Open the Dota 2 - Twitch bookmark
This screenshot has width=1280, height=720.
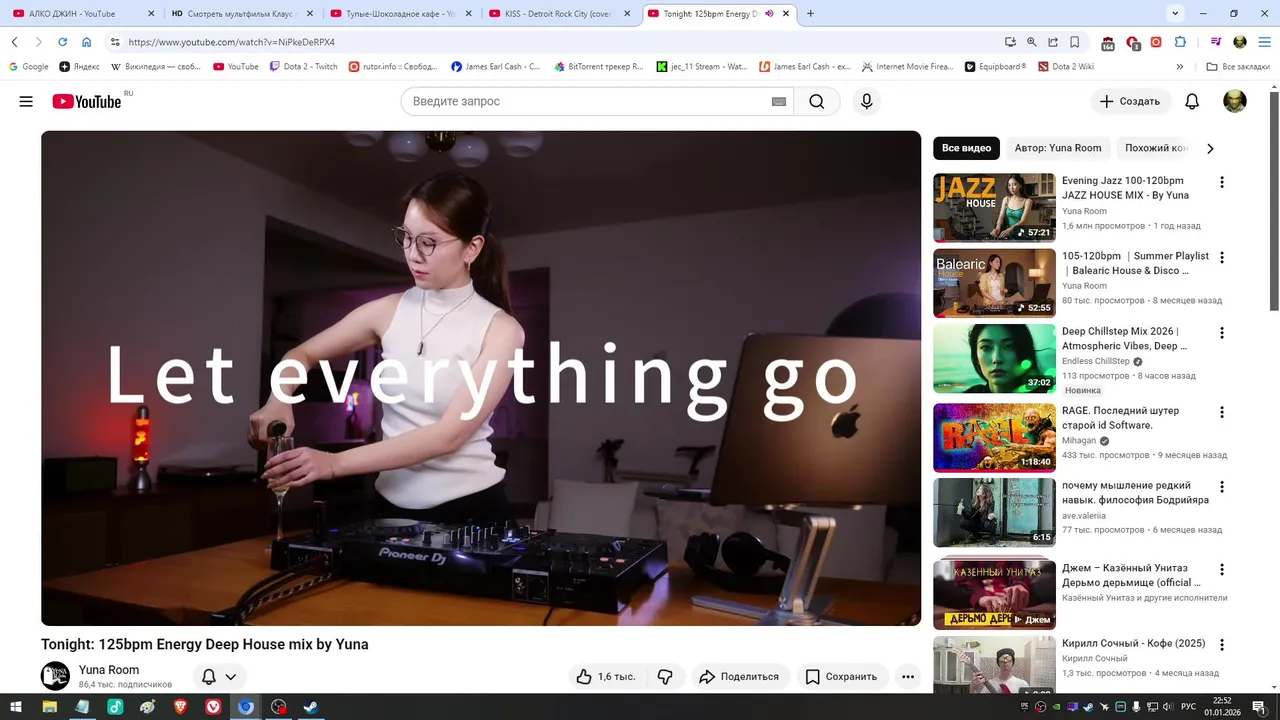[304, 67]
